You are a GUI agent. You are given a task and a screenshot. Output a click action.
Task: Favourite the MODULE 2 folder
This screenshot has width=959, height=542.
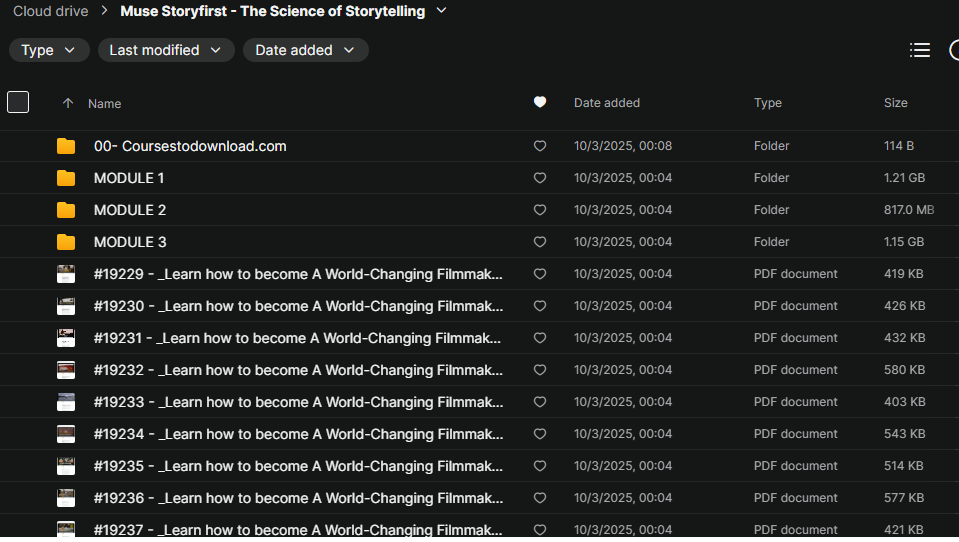tap(540, 210)
